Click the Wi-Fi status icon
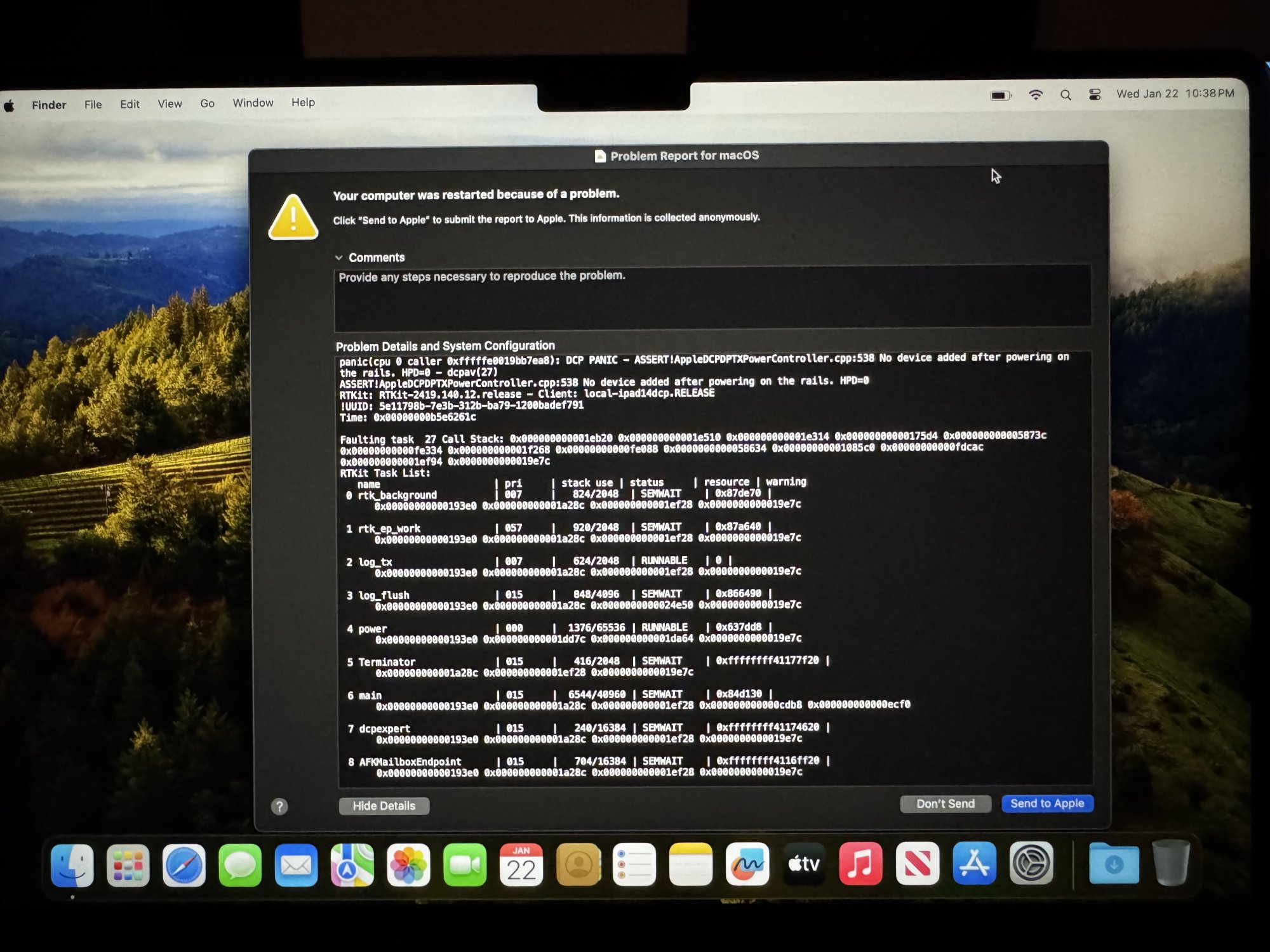The width and height of the screenshot is (1270, 952). coord(1036,95)
